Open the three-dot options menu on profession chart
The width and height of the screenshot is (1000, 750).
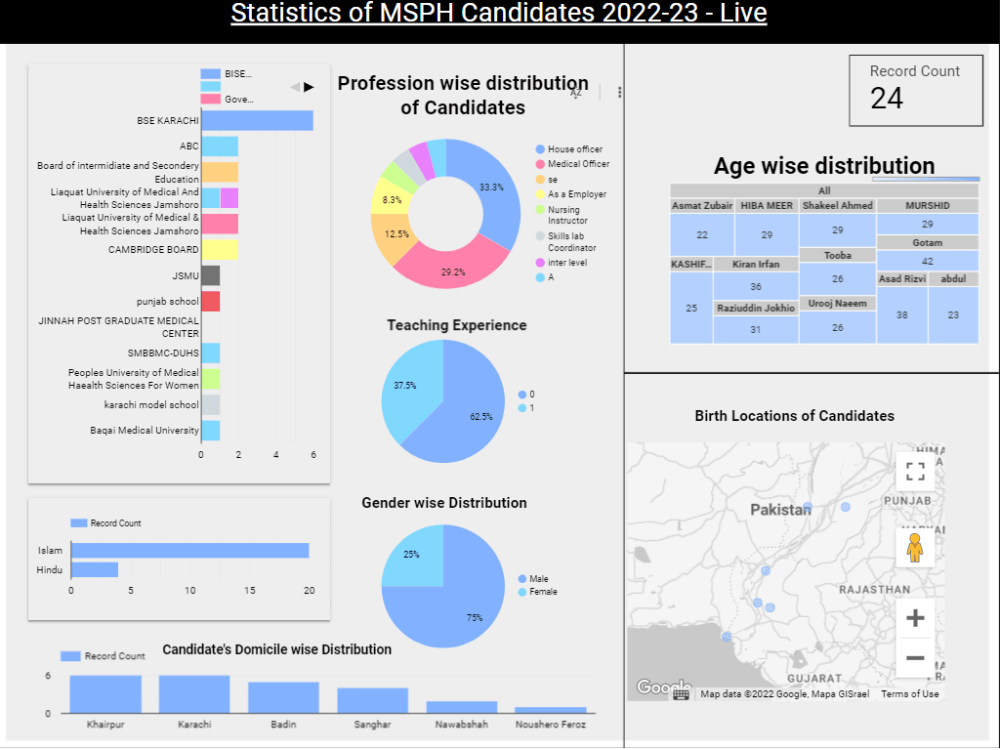618,92
